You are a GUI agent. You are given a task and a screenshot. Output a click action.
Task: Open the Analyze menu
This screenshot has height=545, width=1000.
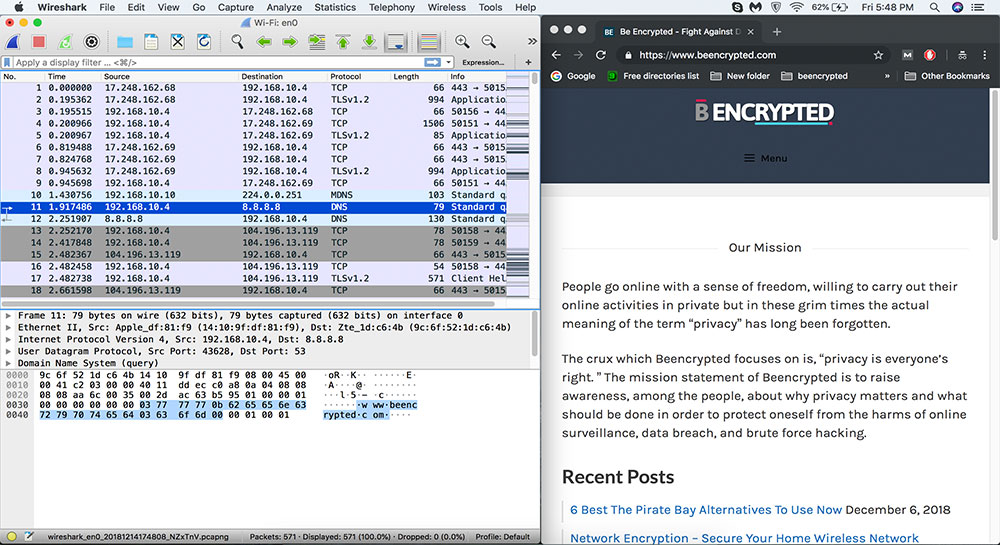click(x=284, y=7)
